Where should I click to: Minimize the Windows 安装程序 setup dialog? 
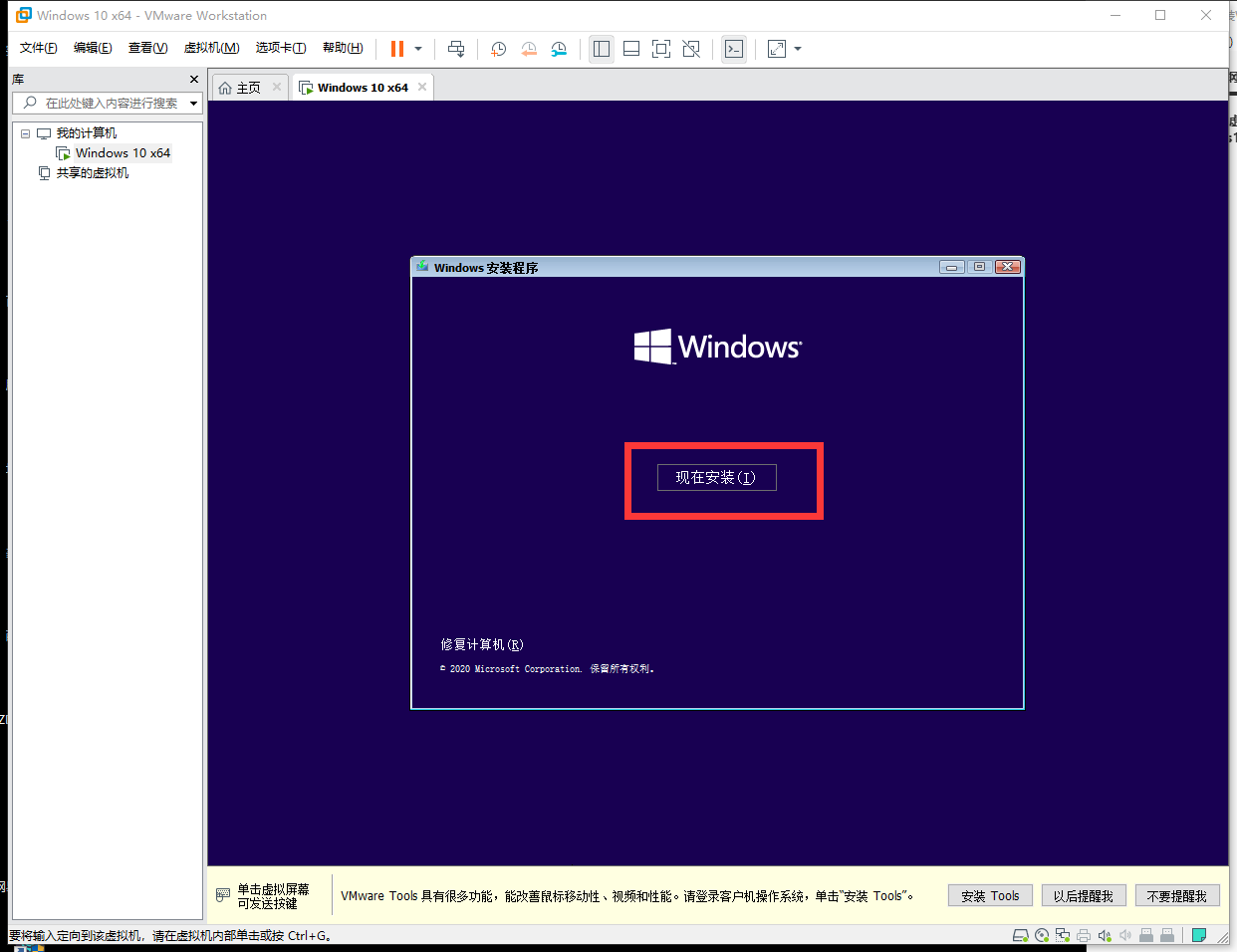tap(951, 267)
